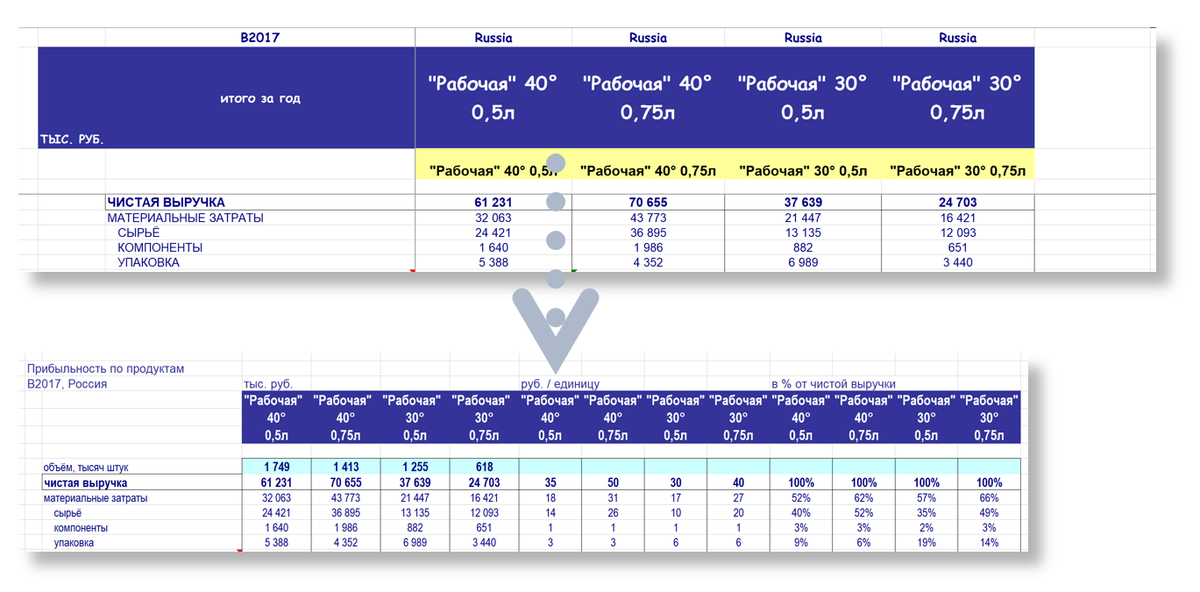Select the B2017 header cell in upper table

[x=260, y=38]
